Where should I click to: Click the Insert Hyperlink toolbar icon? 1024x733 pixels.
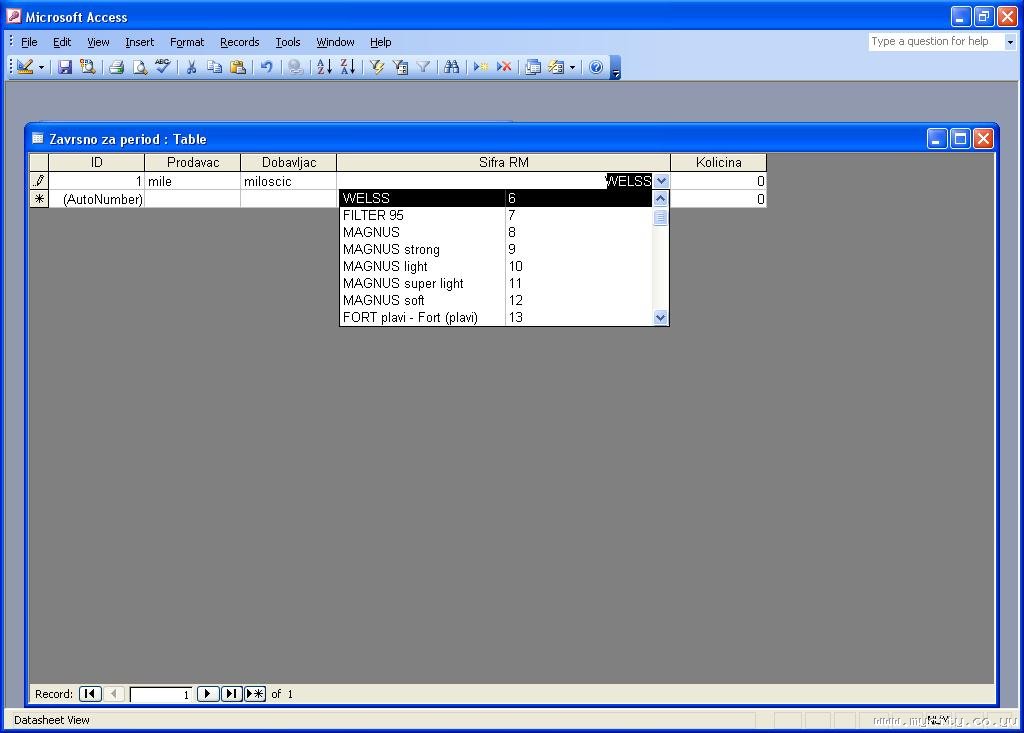(295, 67)
